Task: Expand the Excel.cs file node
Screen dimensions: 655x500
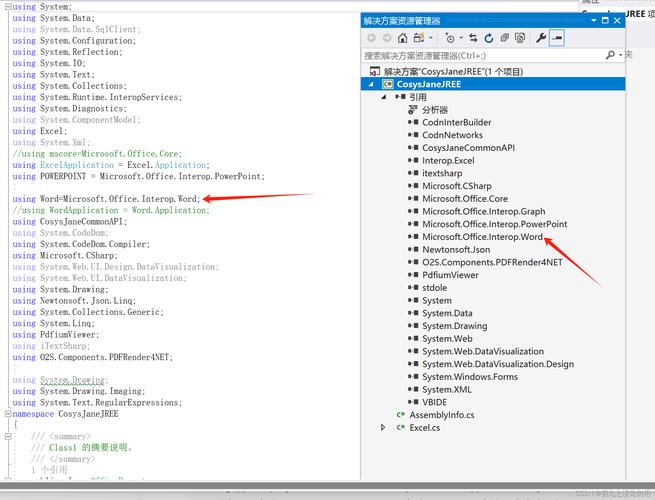Action: pos(384,427)
